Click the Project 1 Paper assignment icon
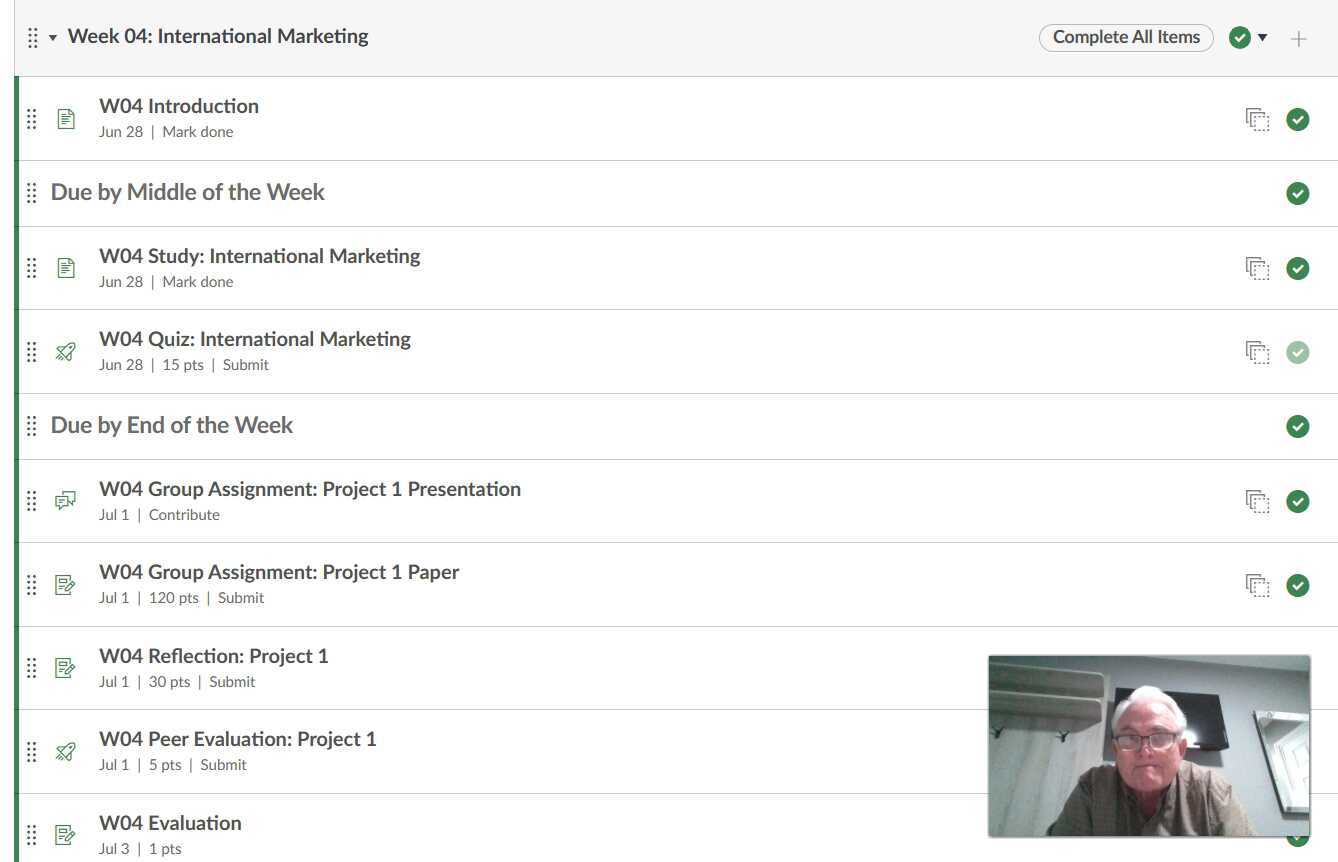Image resolution: width=1338 pixels, height=862 pixels. tap(66, 585)
